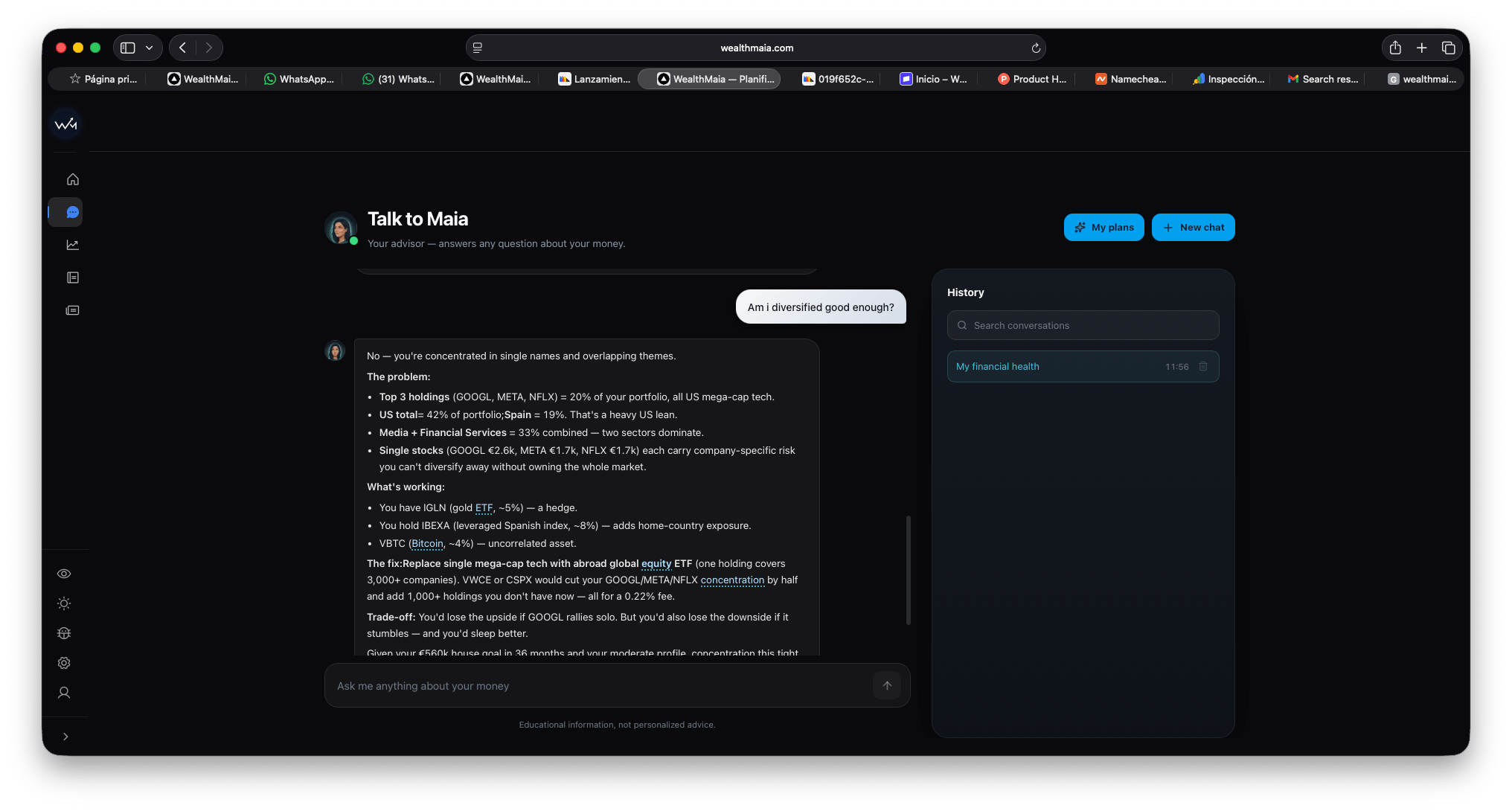The height and width of the screenshot is (811, 1512).
Task: Open the language globe icon
Action: (64, 633)
